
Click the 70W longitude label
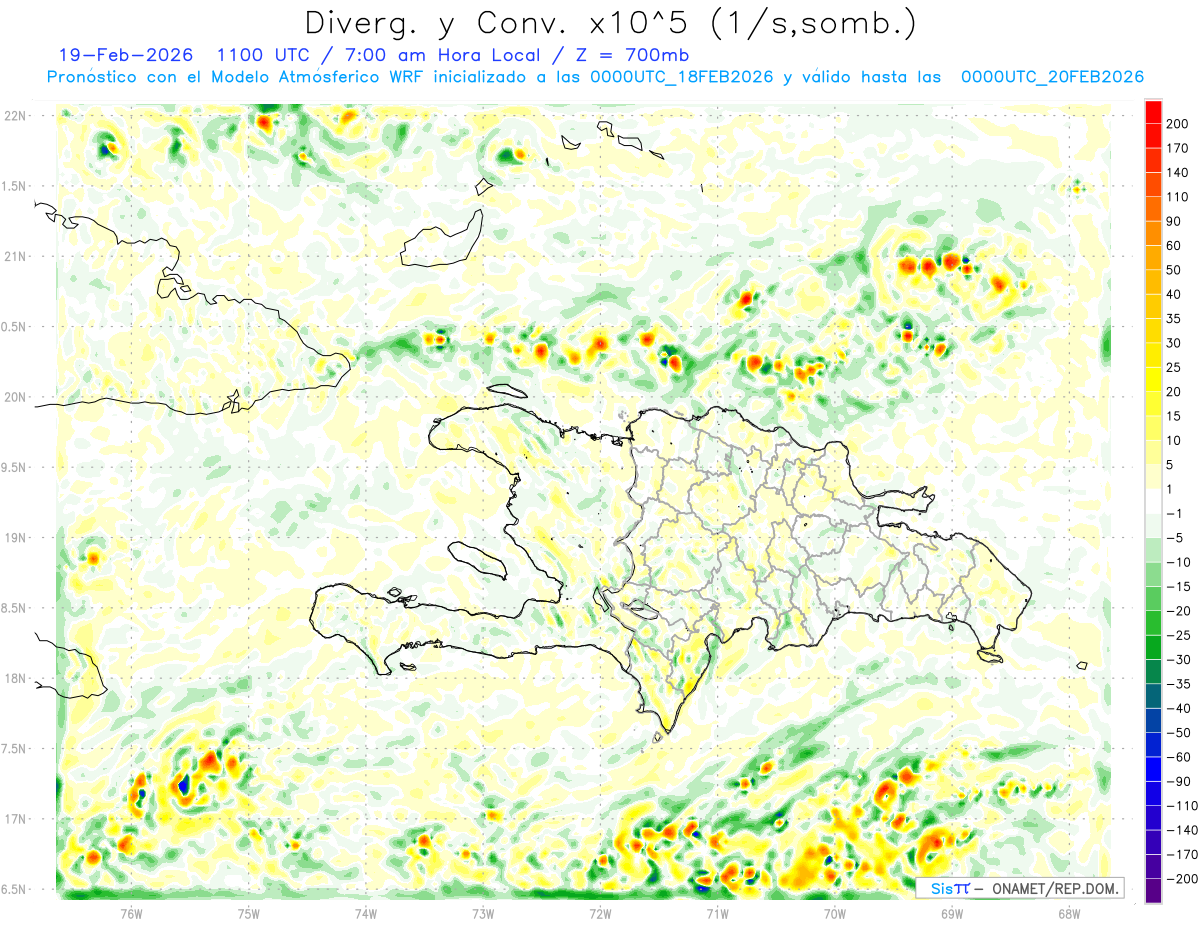pos(835,913)
